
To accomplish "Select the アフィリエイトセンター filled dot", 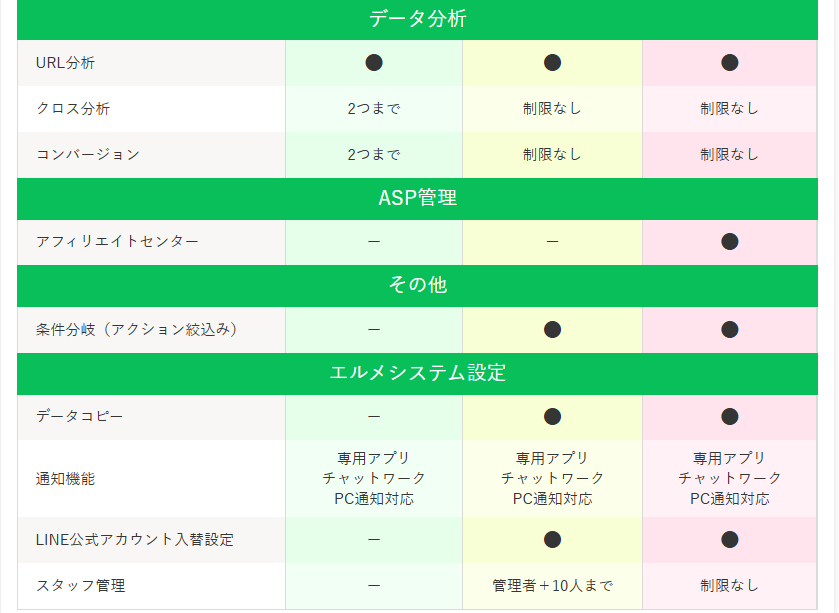I will pos(730,241).
